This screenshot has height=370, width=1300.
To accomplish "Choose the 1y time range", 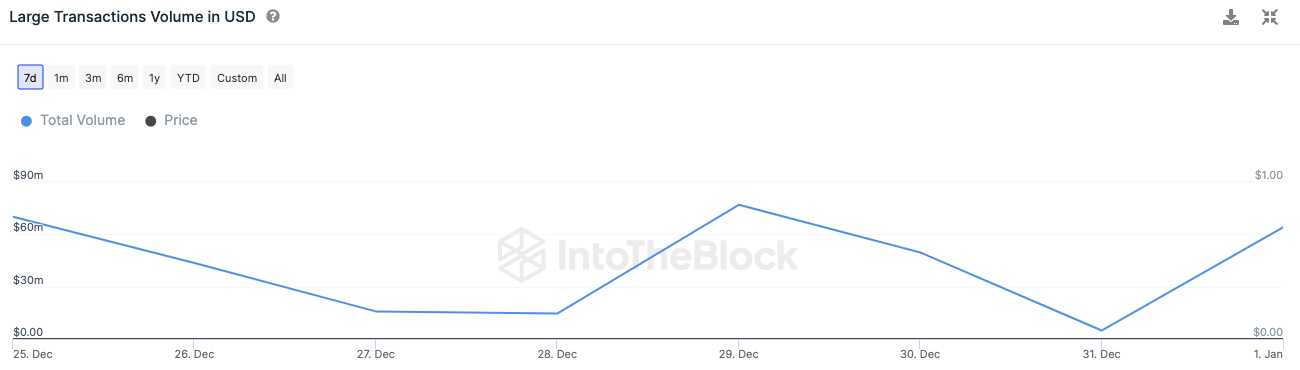I will 154,78.
